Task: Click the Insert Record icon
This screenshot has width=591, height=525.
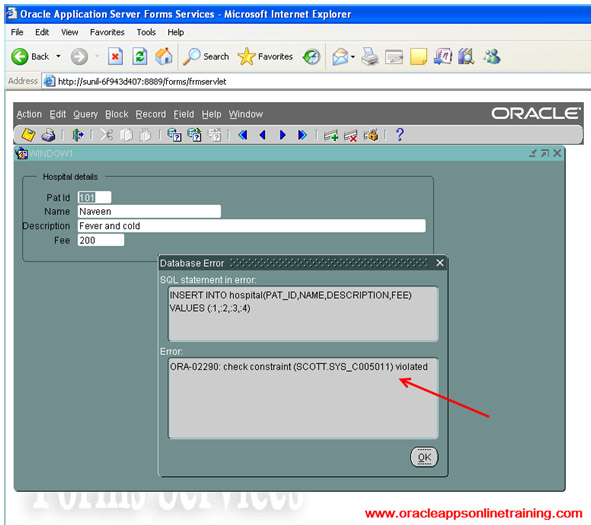Action: point(331,135)
